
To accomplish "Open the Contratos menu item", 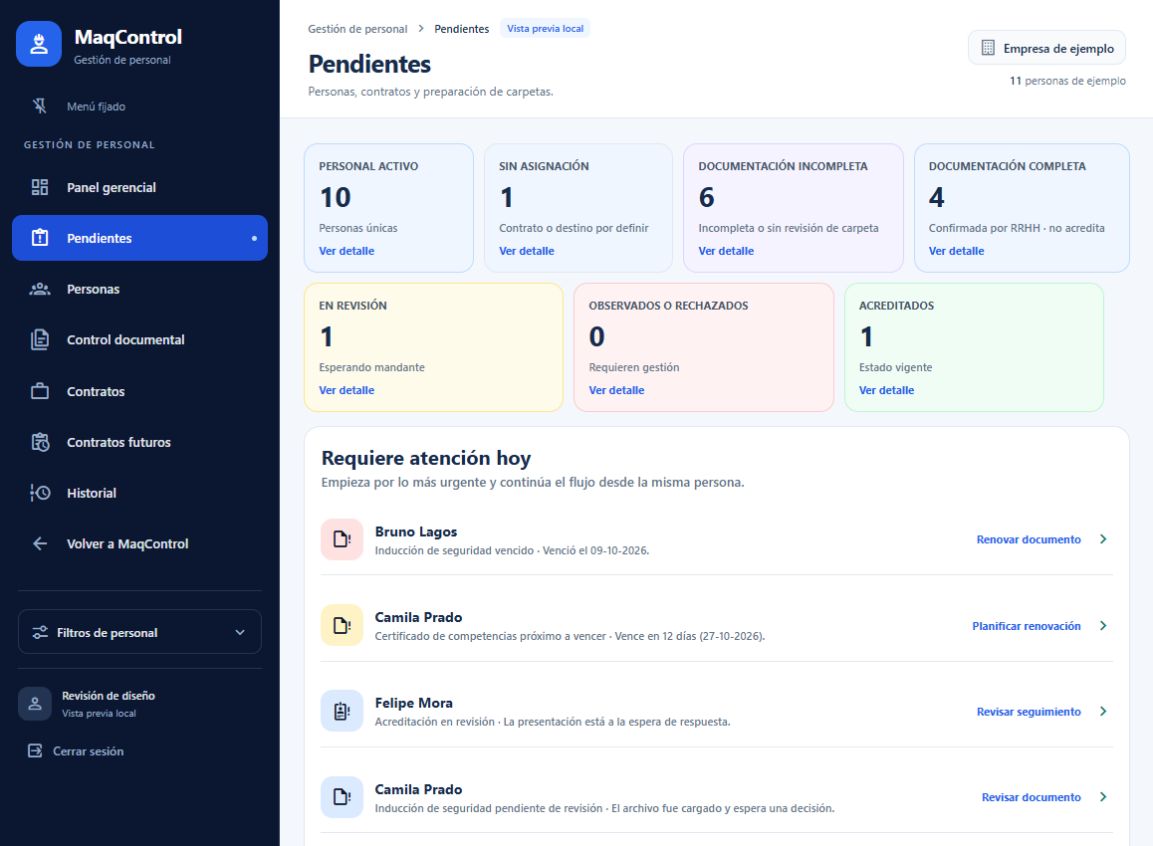I will coord(140,391).
